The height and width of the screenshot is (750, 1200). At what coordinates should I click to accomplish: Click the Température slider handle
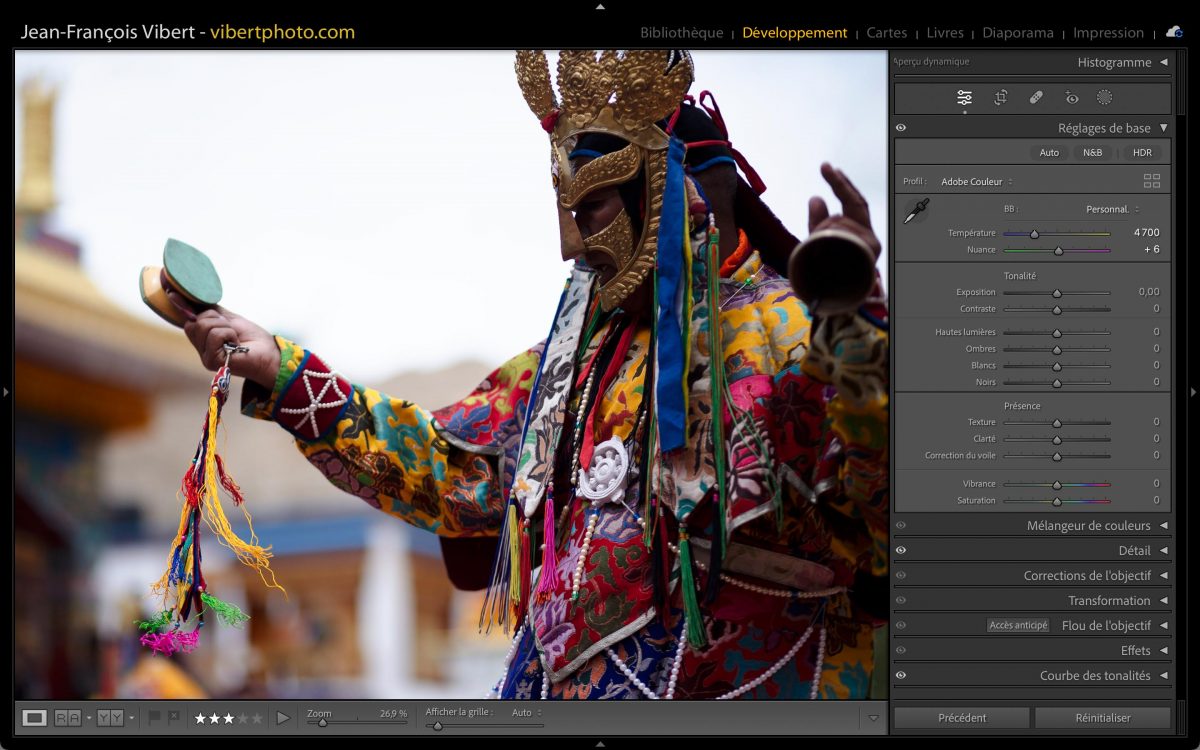tap(1034, 234)
